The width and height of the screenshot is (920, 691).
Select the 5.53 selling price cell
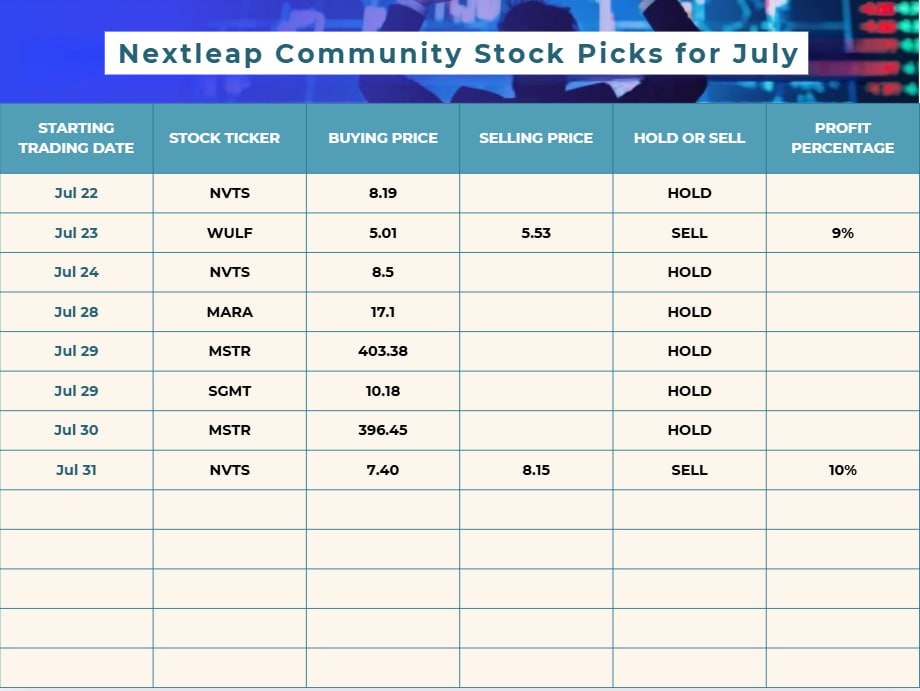point(536,233)
